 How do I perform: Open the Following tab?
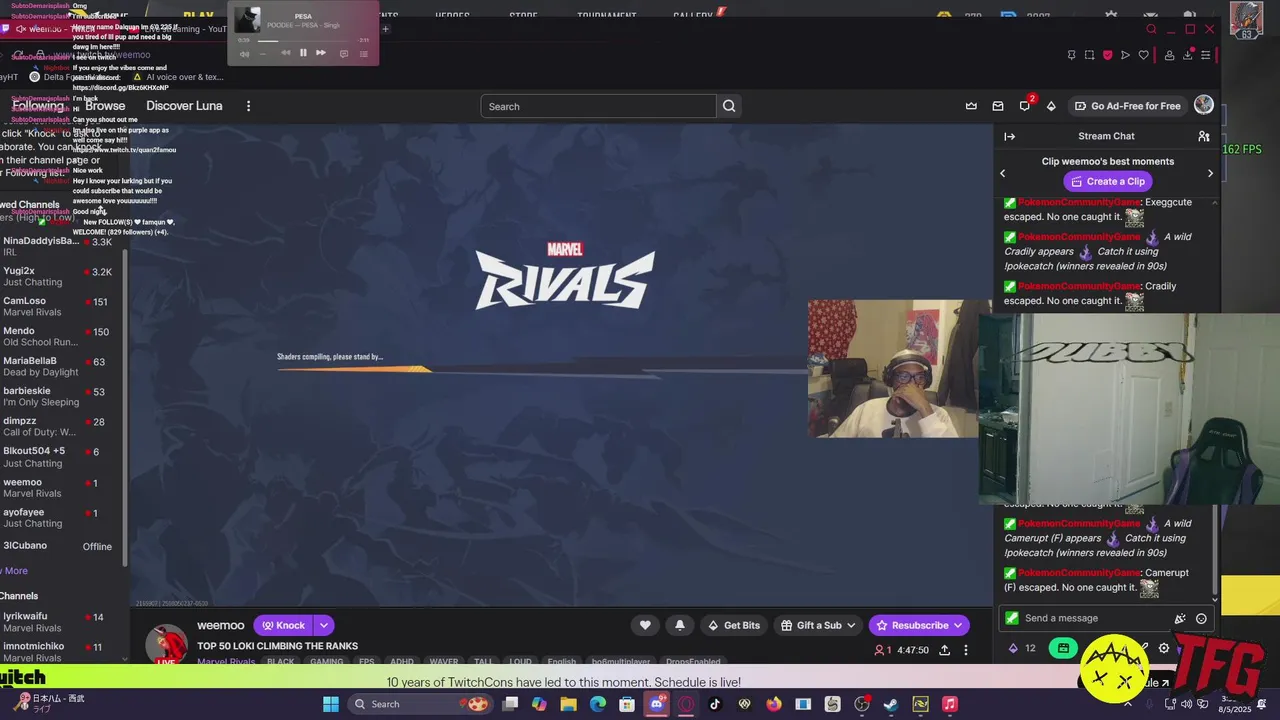[x=38, y=106]
